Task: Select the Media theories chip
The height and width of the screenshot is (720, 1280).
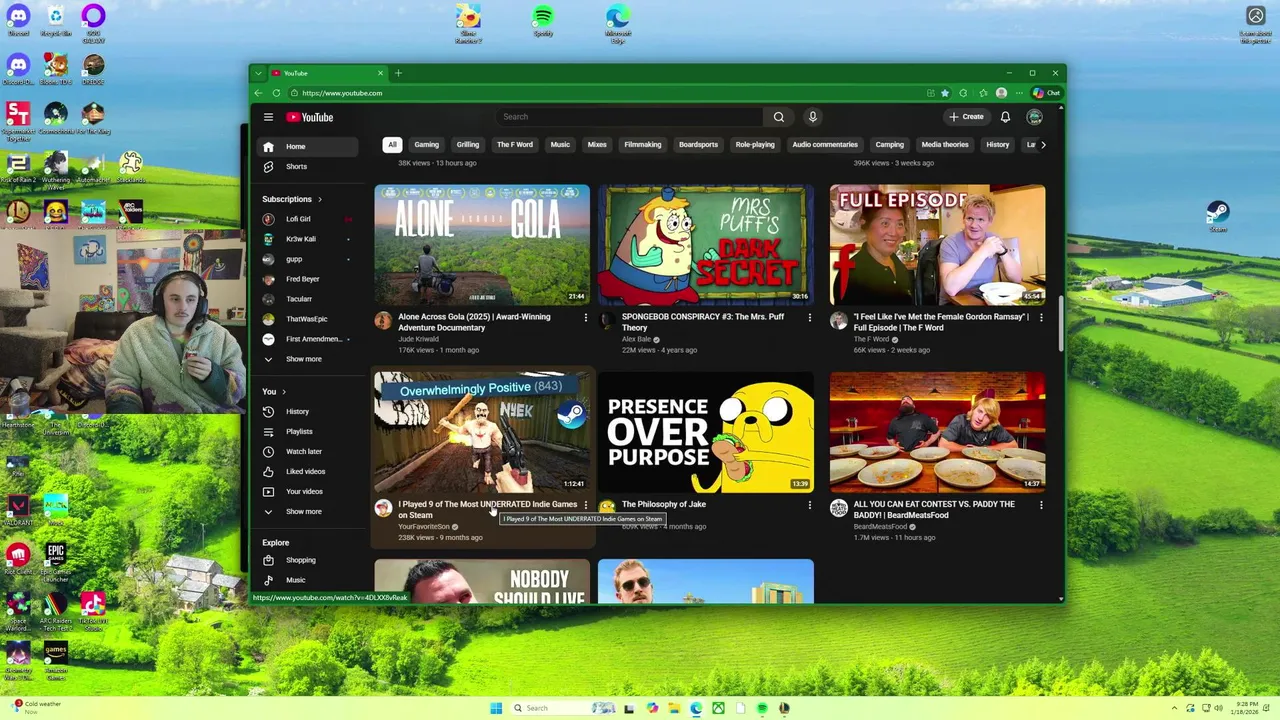Action: pos(945,145)
